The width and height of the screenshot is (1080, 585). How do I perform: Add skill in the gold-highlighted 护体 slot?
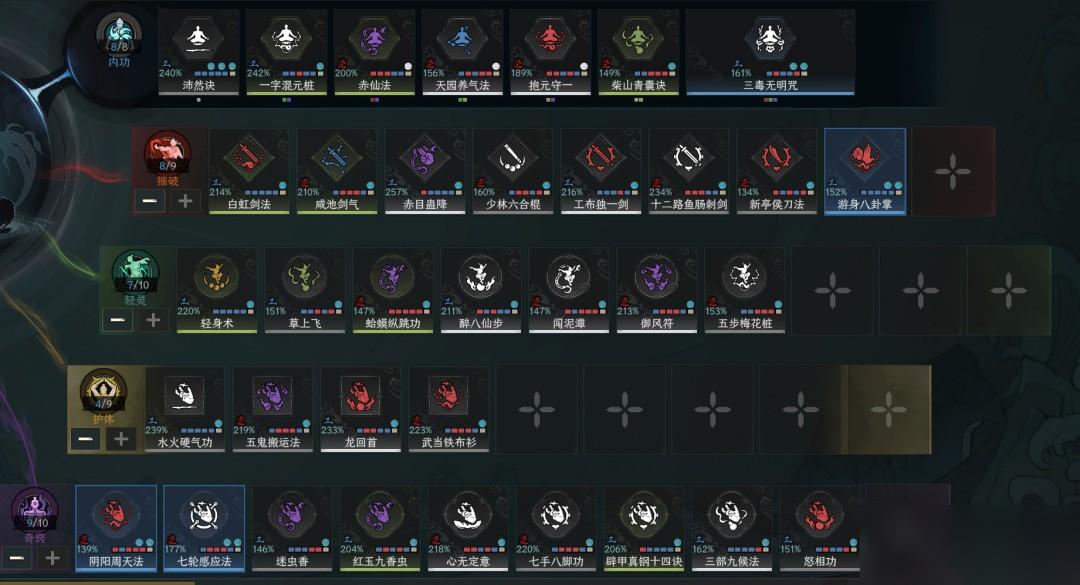tap(889, 409)
